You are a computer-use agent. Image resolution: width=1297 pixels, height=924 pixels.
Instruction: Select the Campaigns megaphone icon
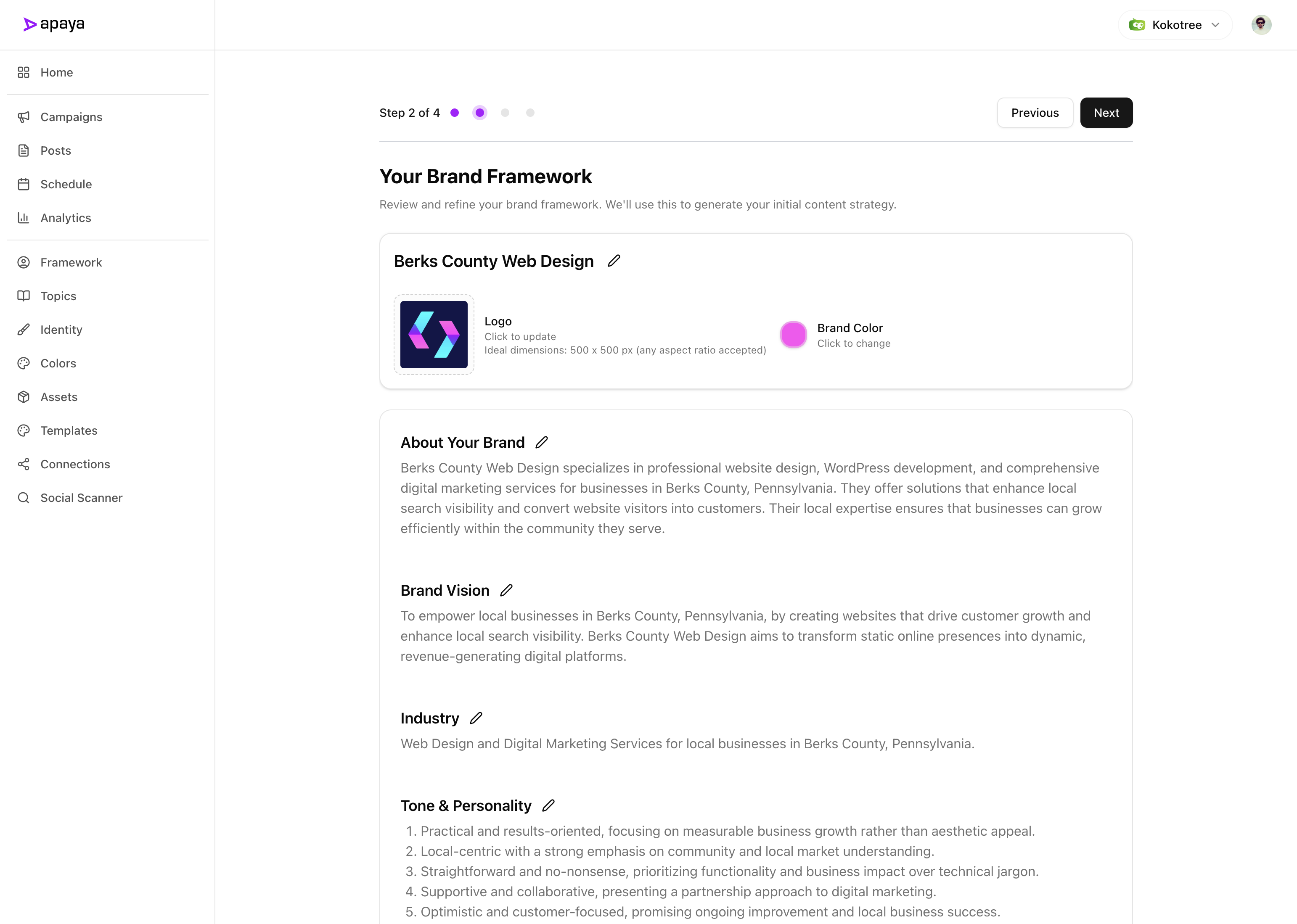pos(23,116)
